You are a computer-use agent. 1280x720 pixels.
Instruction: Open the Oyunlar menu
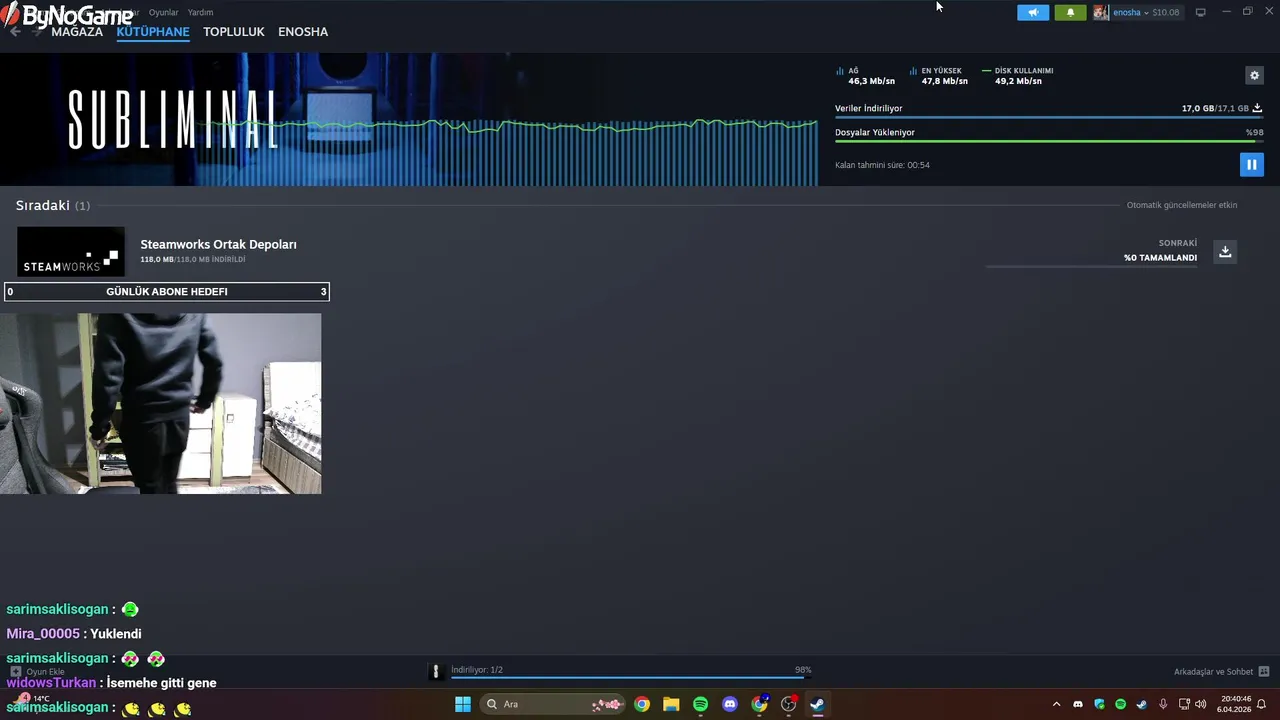coord(163,12)
